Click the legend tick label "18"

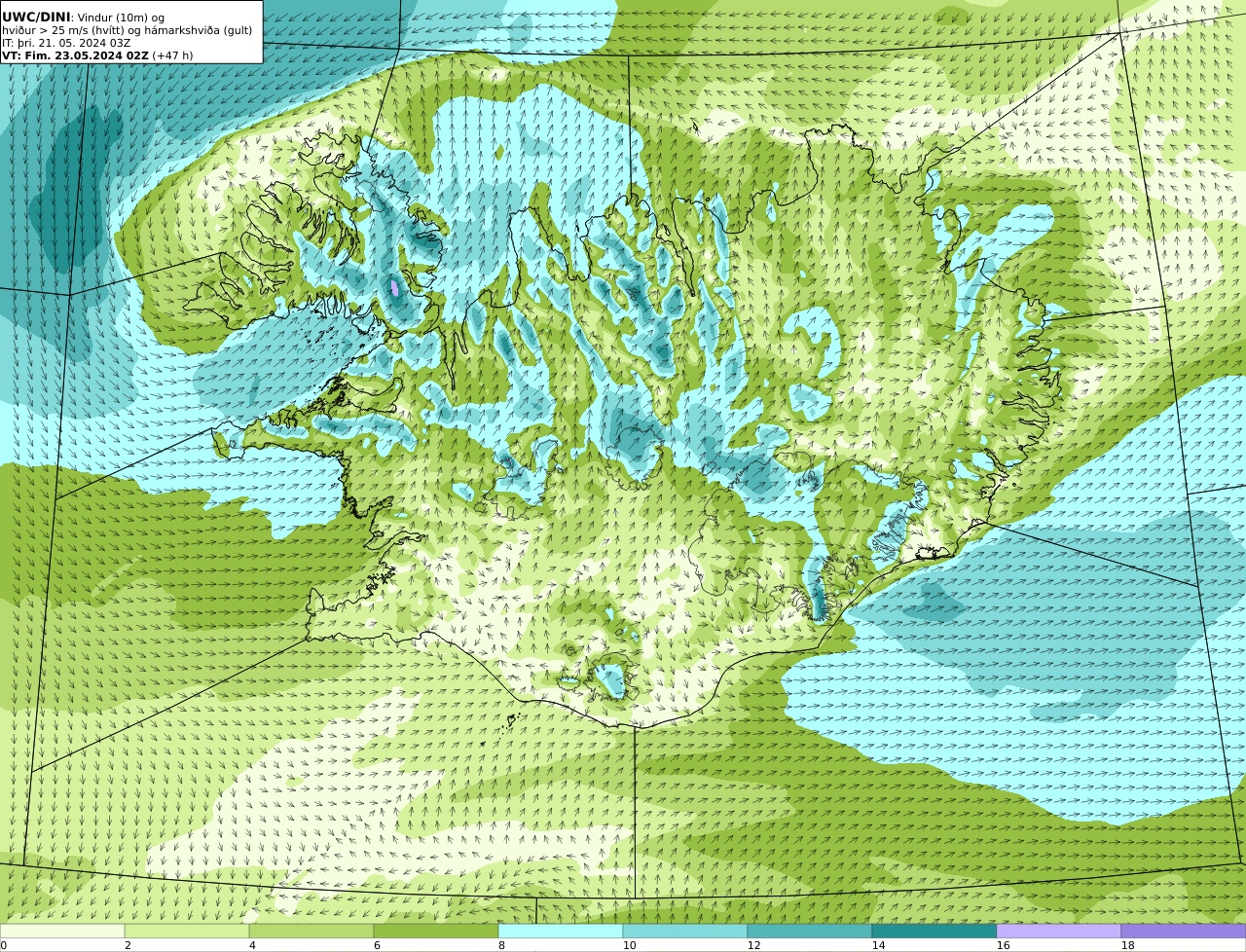click(x=1127, y=945)
